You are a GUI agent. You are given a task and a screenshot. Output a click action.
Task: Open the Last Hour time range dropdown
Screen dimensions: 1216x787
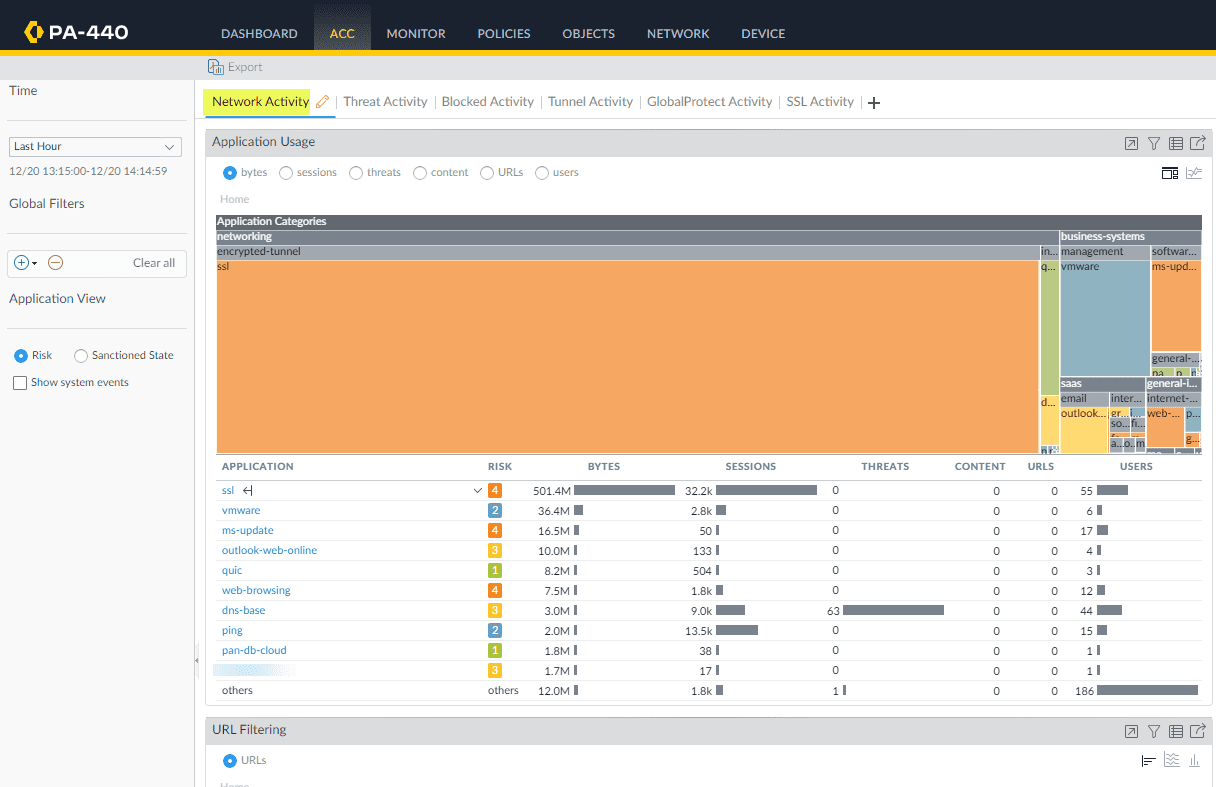point(95,147)
